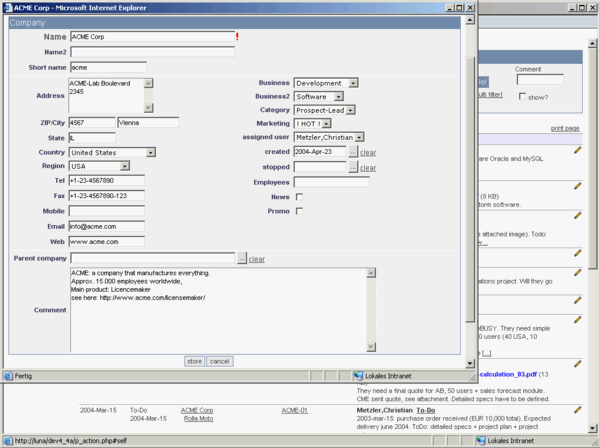Click the To-Do link after Metzler,Christian
This screenshot has height=448, width=600.
[426, 410]
